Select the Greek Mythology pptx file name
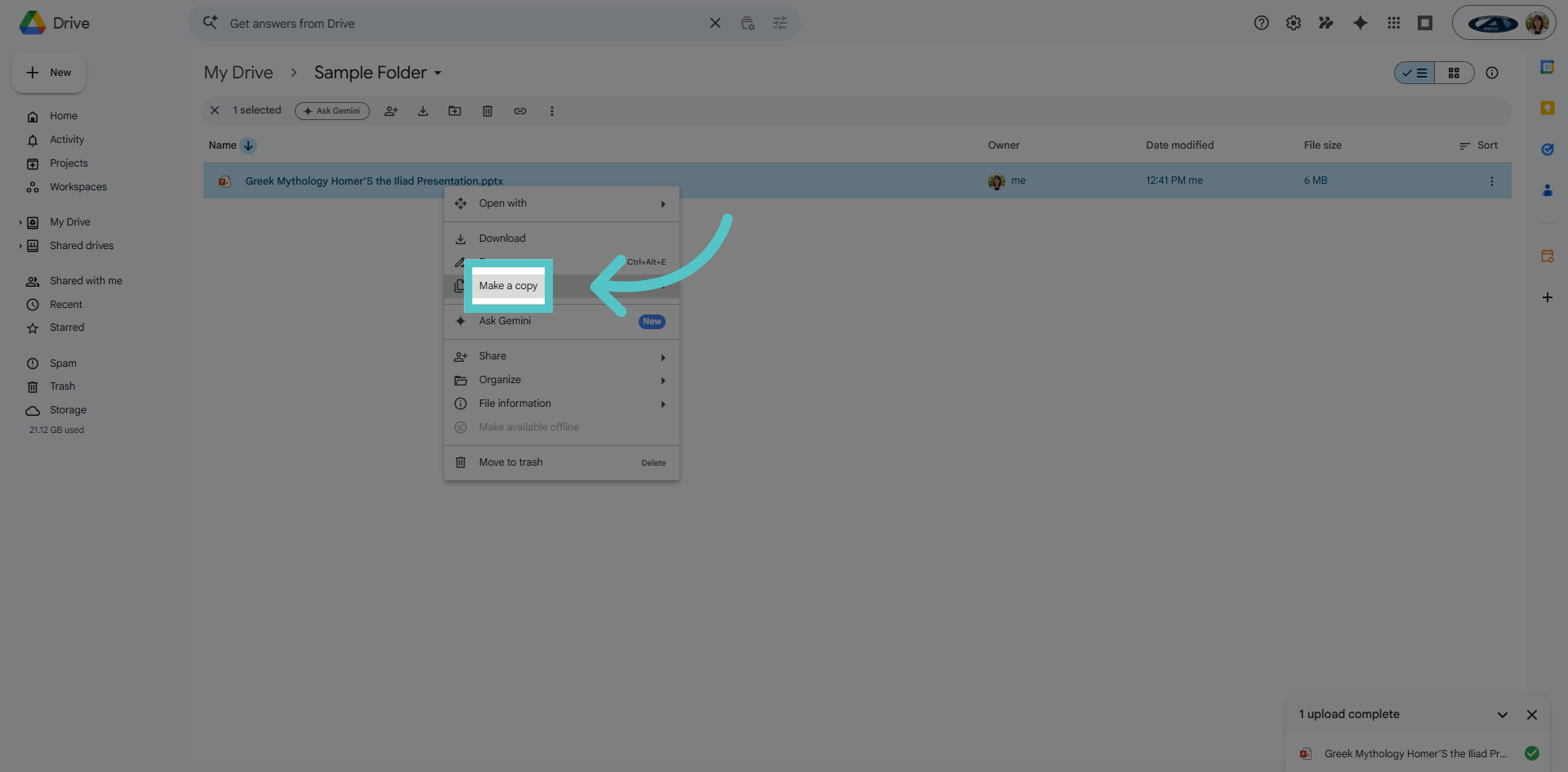1568x772 pixels. (374, 181)
